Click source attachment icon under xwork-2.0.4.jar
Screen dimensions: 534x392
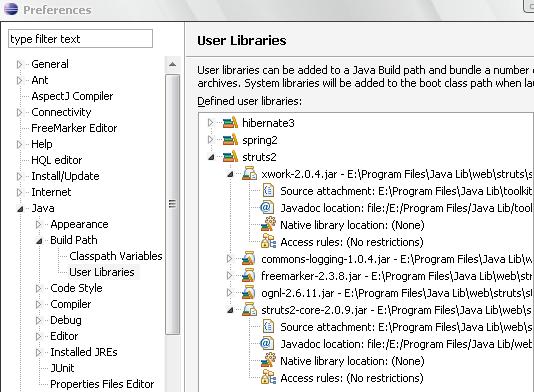tap(268, 191)
